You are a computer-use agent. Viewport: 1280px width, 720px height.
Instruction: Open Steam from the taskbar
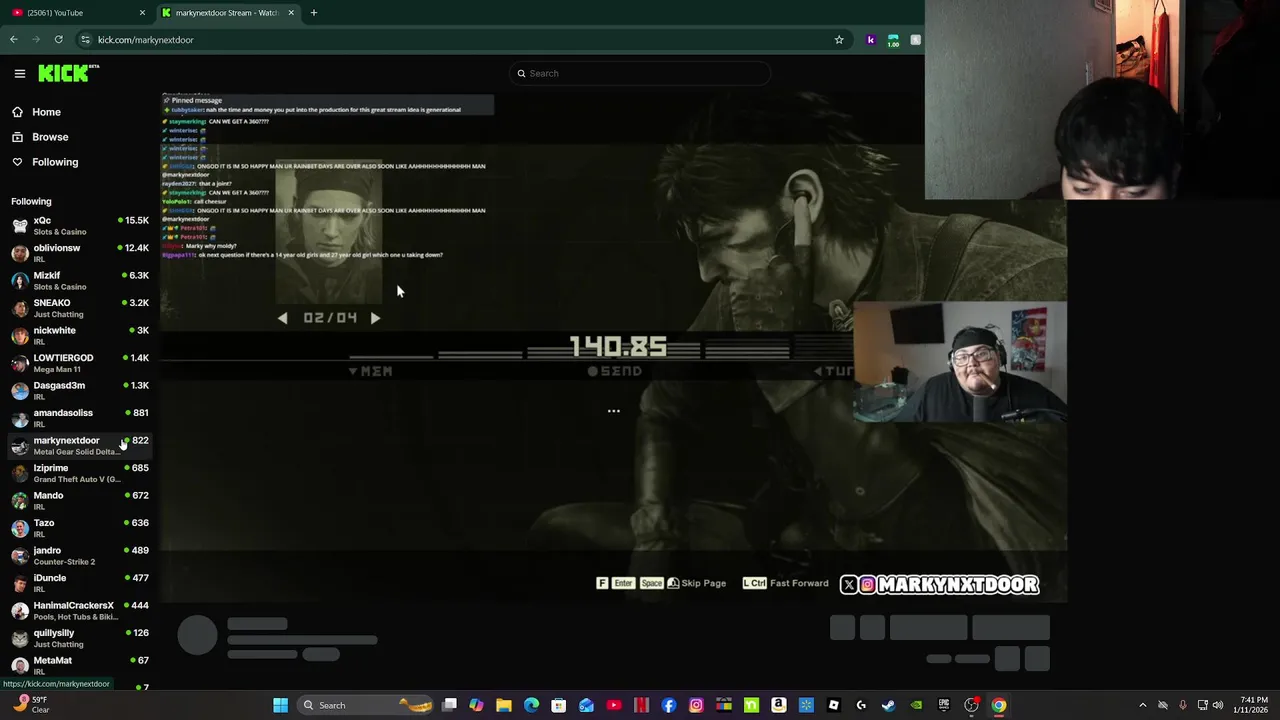click(888, 705)
